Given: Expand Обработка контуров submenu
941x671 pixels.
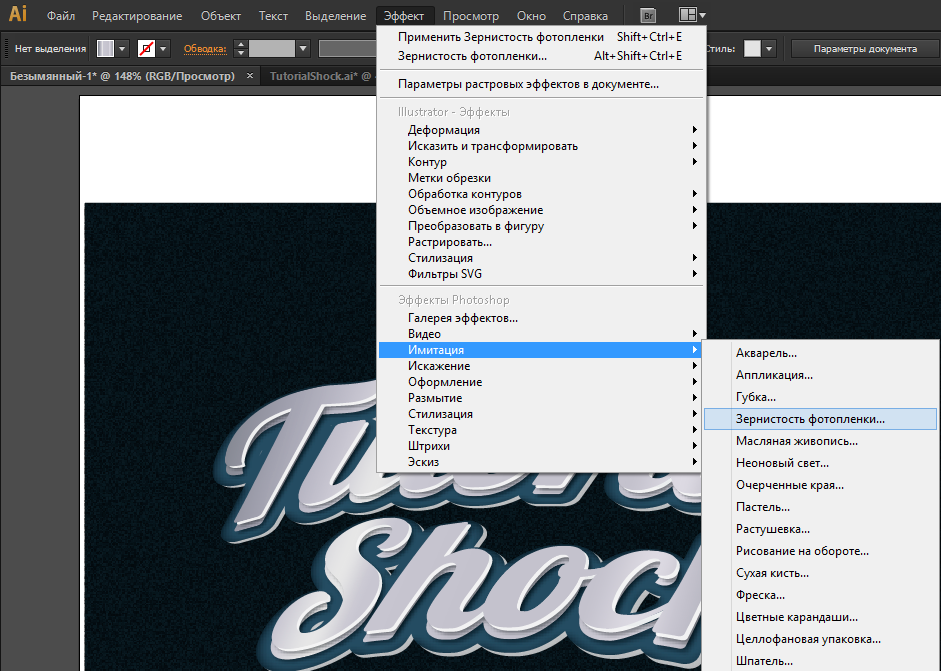Looking at the screenshot, I should pyautogui.click(x=540, y=194).
